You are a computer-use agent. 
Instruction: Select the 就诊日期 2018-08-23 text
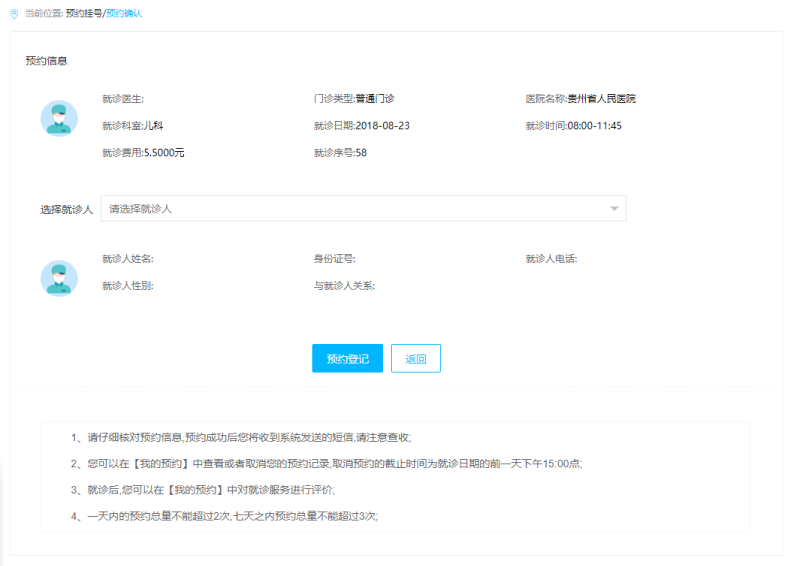(361, 126)
